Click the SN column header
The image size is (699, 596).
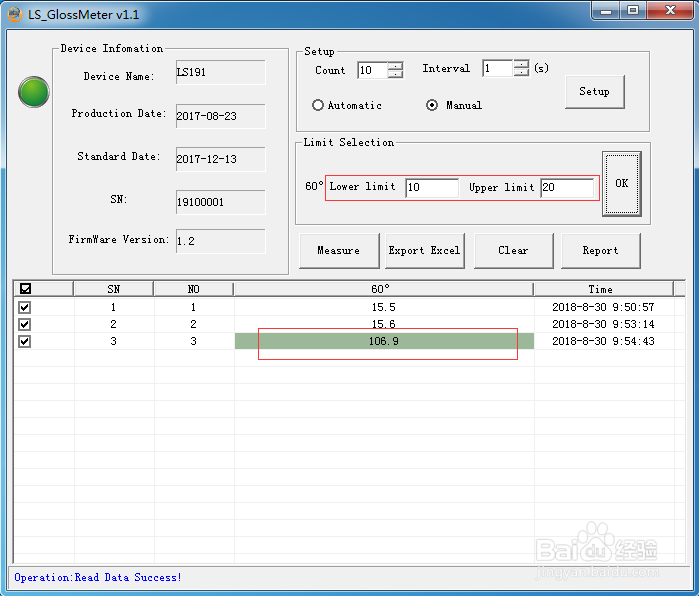114,289
